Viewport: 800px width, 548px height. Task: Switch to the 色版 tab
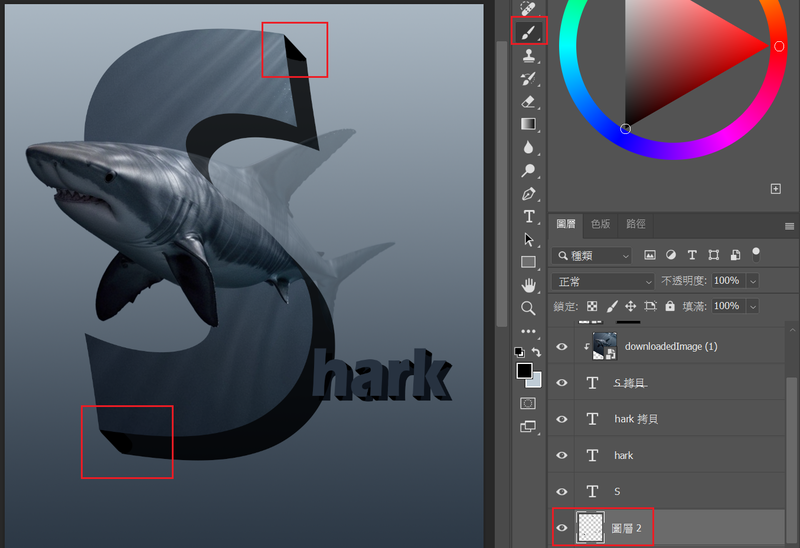point(600,225)
